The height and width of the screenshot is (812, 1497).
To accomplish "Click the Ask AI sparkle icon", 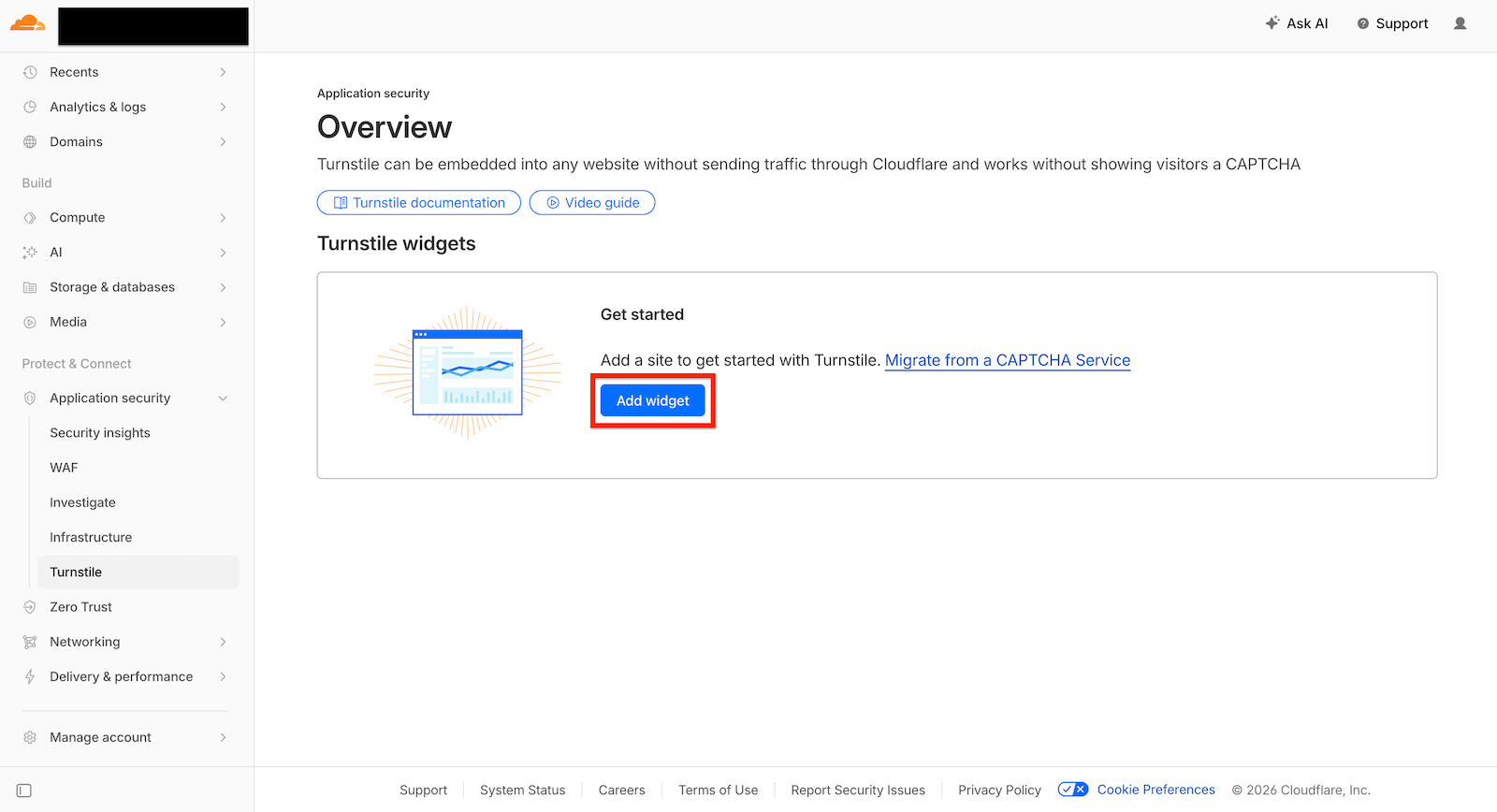I will click(x=1272, y=23).
